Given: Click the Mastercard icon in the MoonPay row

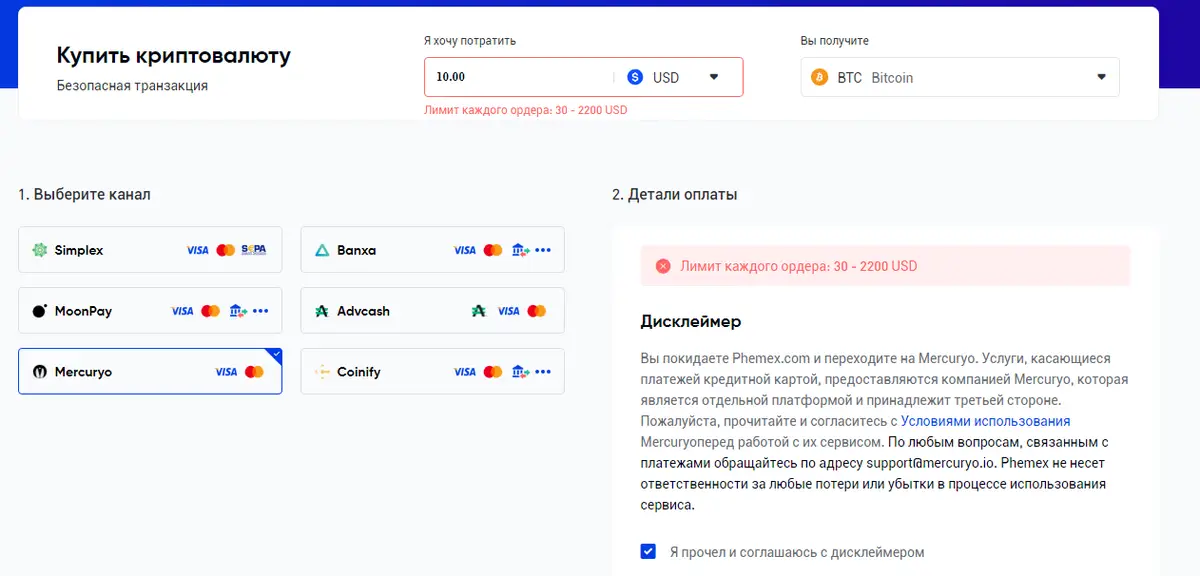Looking at the screenshot, I should pos(210,311).
